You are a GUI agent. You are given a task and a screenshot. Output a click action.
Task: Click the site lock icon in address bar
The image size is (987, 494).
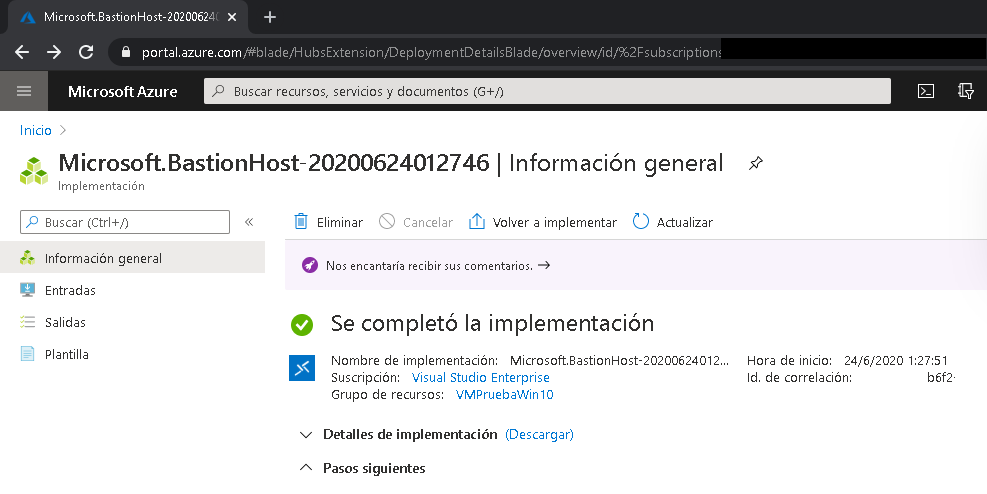click(x=126, y=52)
